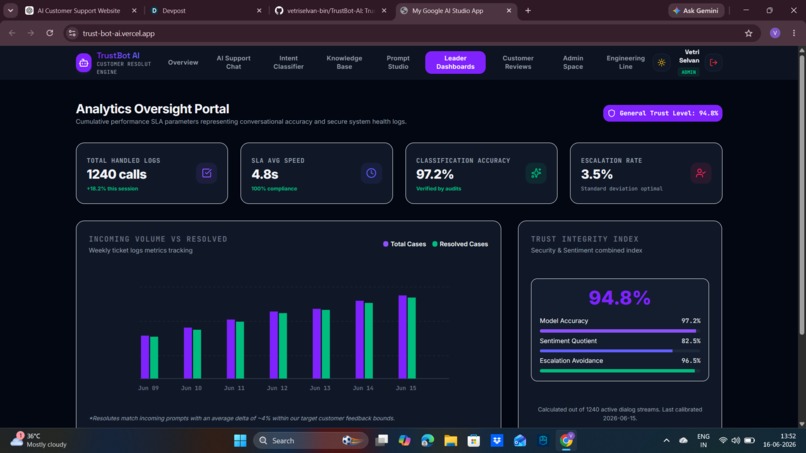Click the Analytics Oversight Portal heading

(x=153, y=109)
